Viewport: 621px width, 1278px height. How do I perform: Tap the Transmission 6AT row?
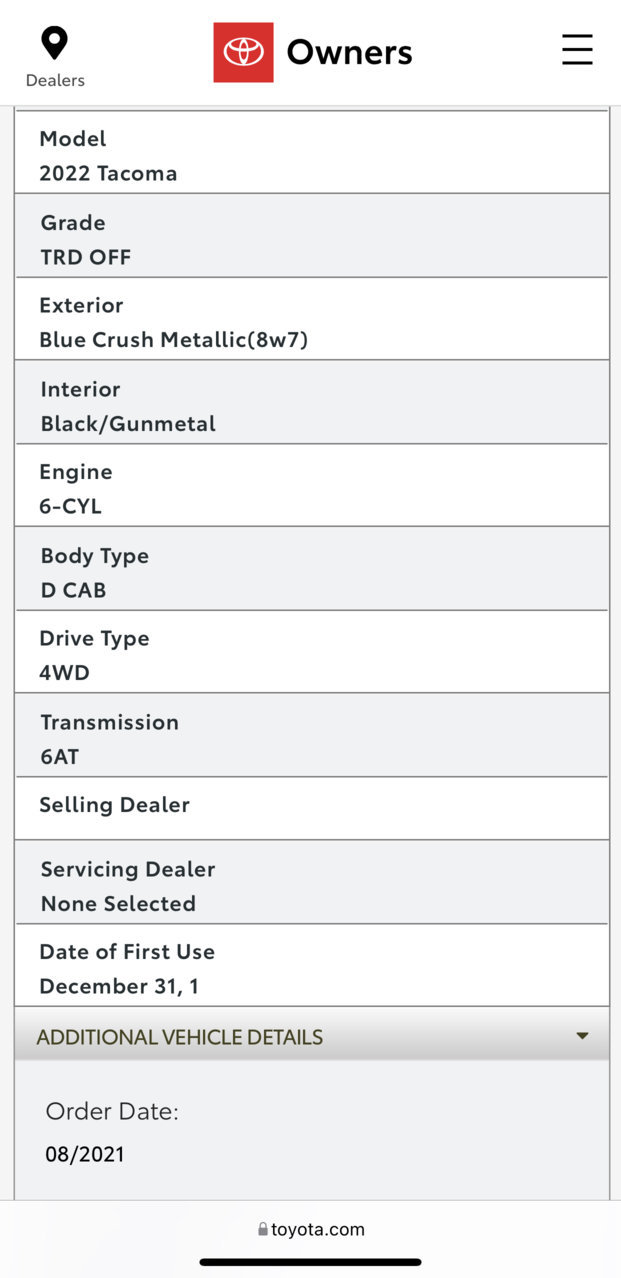coord(312,735)
